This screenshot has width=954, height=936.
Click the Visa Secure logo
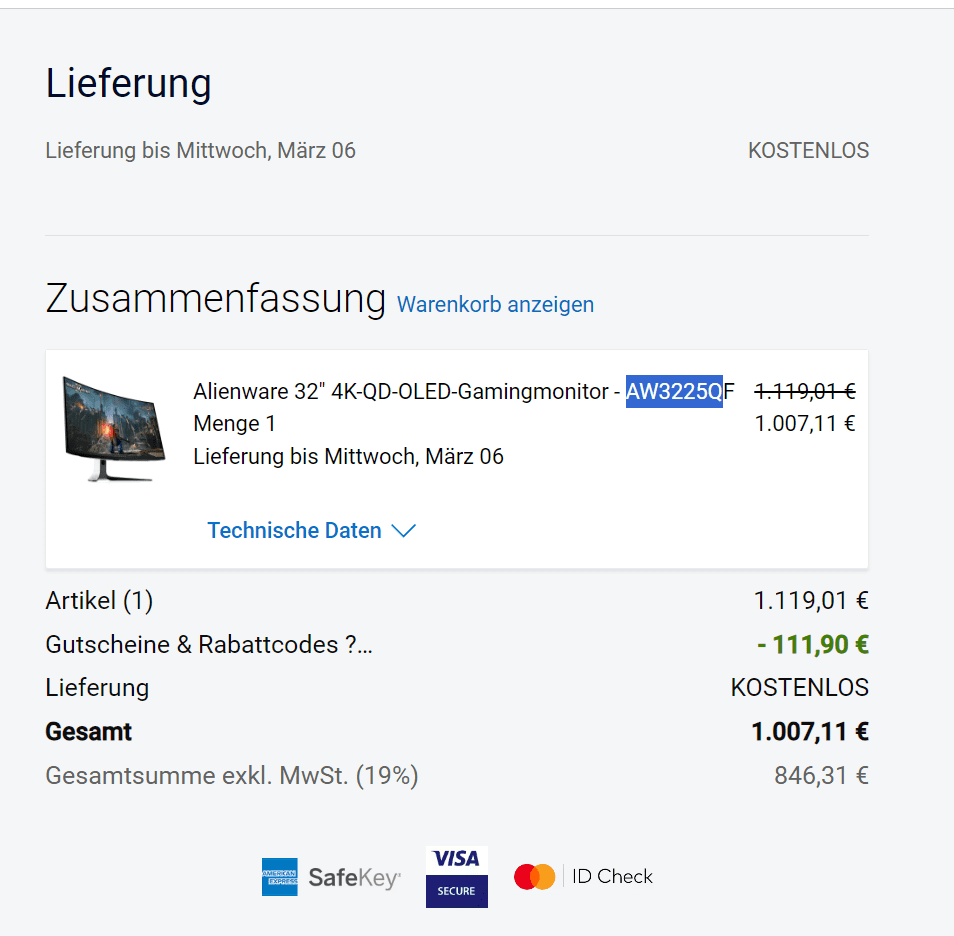click(x=456, y=877)
